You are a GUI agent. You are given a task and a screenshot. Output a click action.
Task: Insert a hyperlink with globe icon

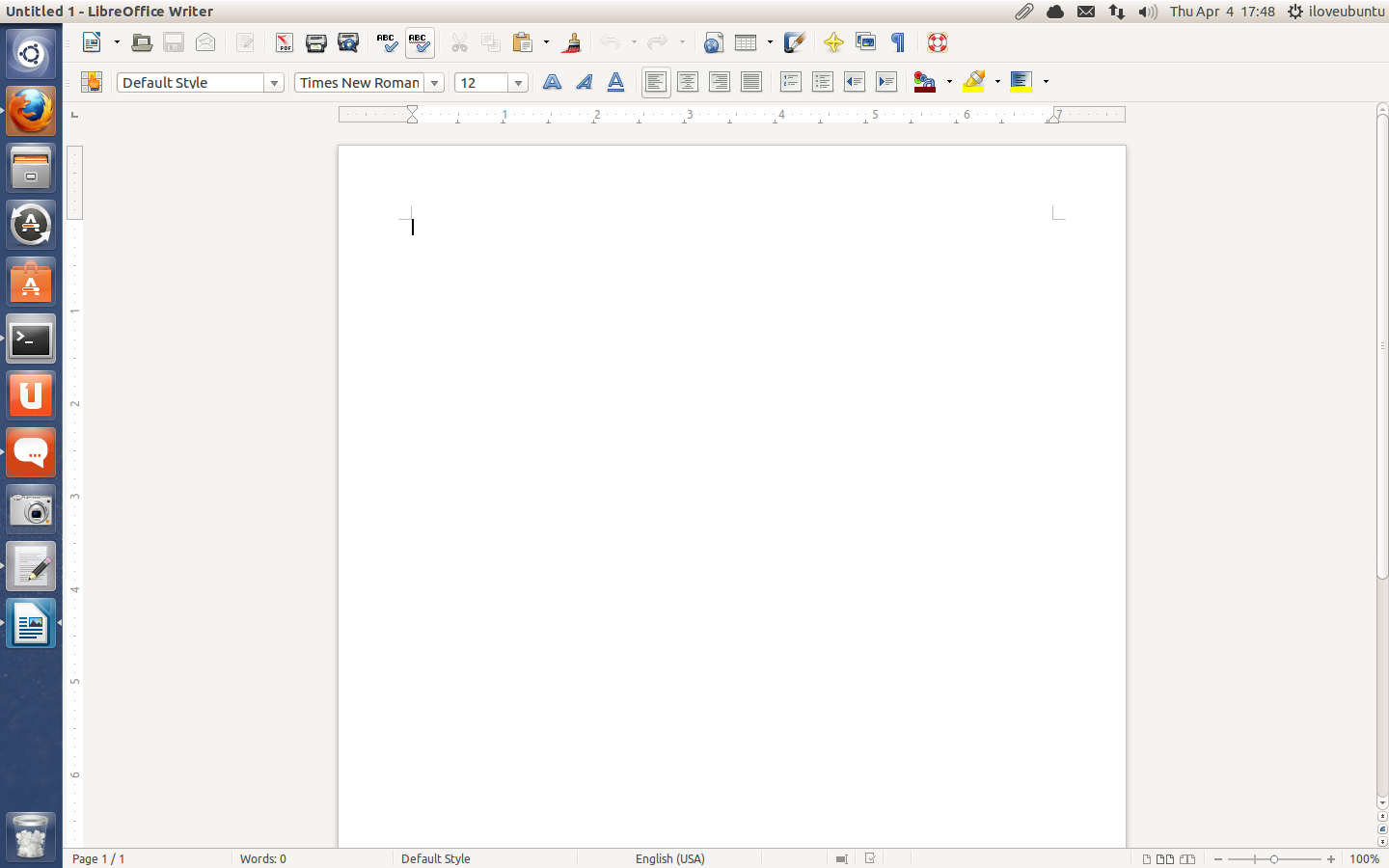[x=713, y=42]
